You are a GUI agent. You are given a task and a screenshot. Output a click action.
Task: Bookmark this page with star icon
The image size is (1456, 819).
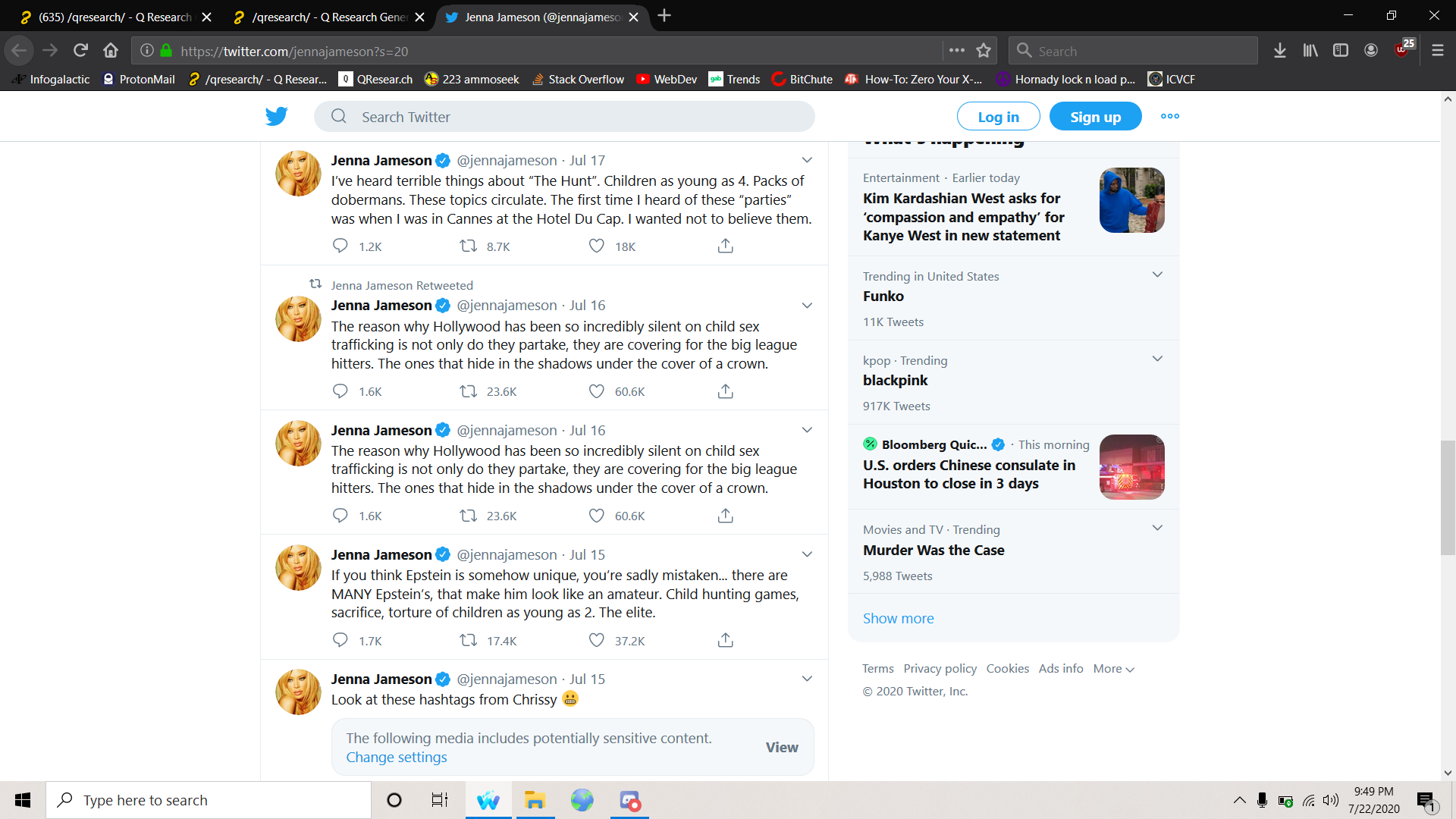[984, 51]
